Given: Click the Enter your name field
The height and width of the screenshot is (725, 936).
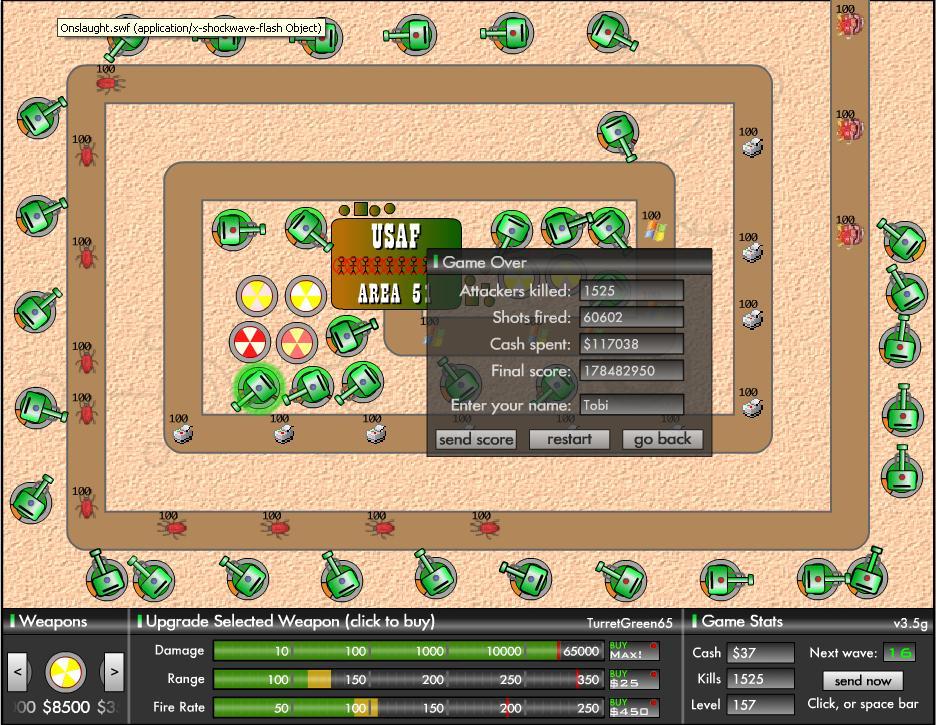Looking at the screenshot, I should [631, 405].
